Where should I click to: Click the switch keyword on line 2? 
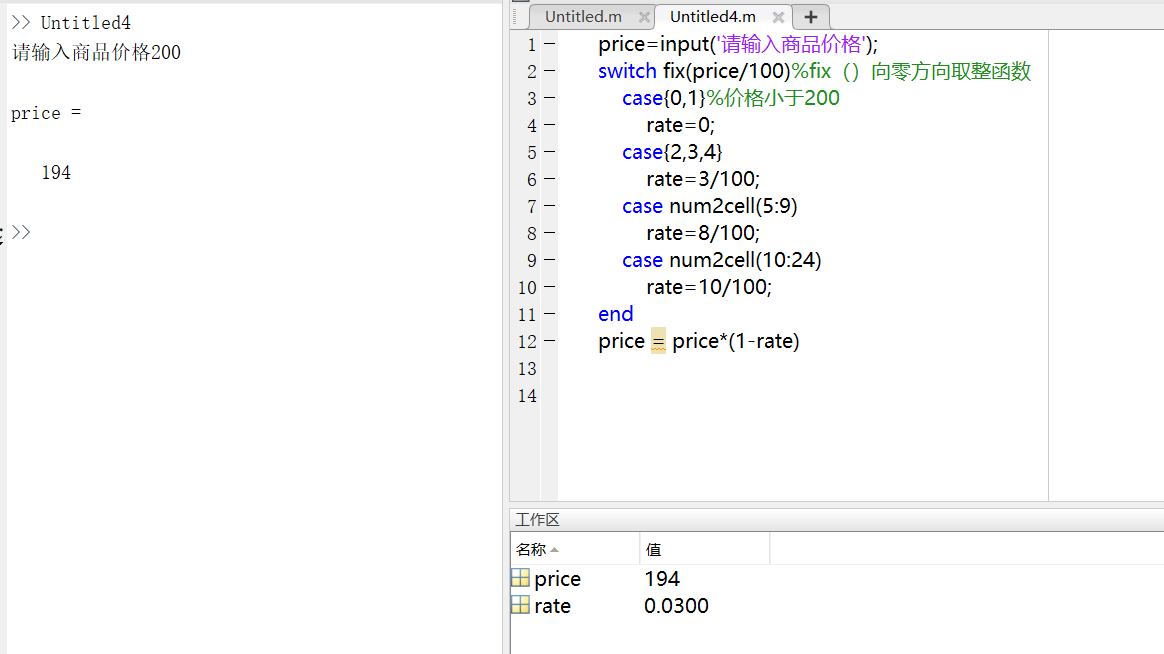(627, 71)
